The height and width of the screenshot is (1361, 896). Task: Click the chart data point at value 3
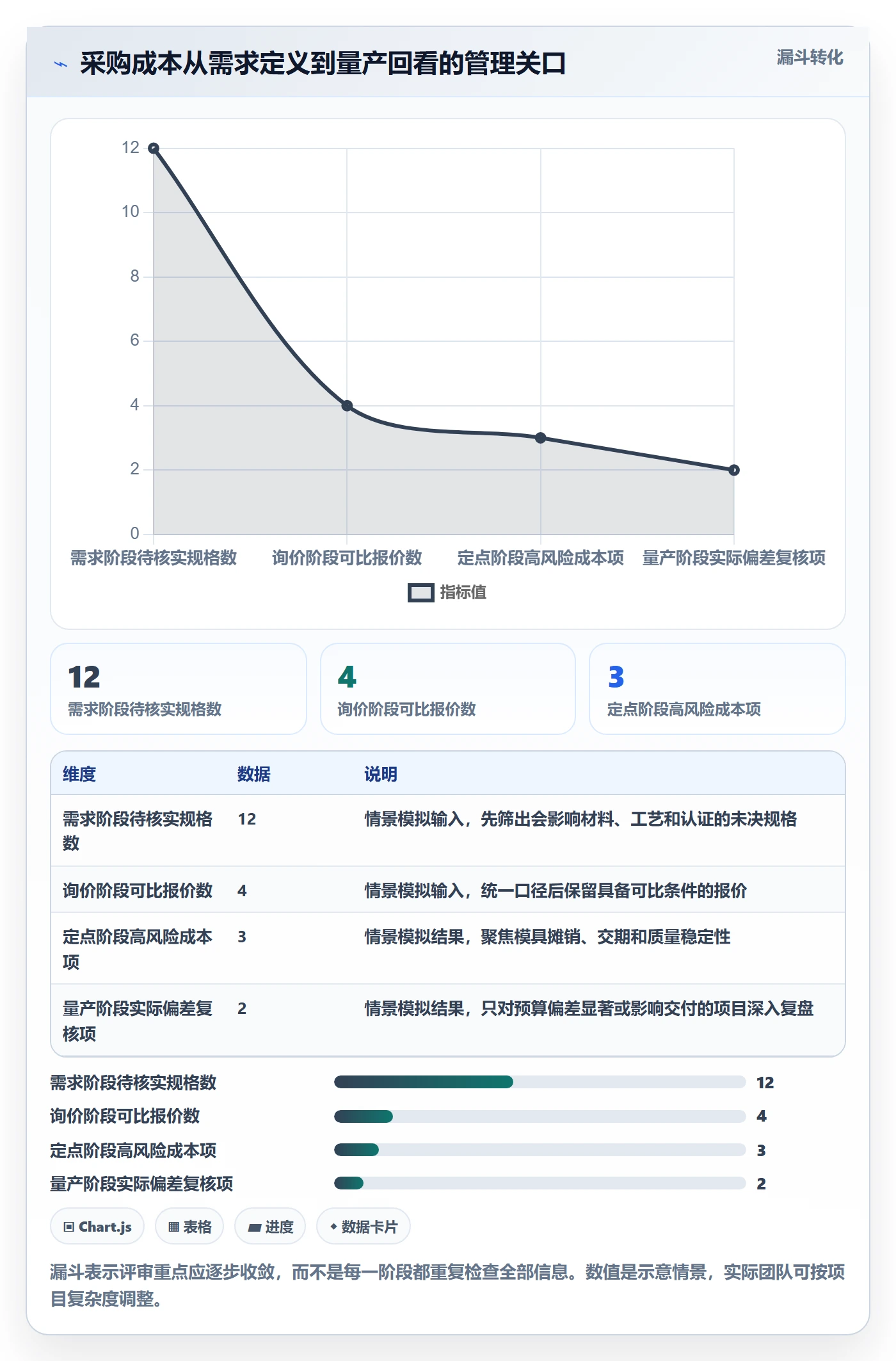coord(541,438)
